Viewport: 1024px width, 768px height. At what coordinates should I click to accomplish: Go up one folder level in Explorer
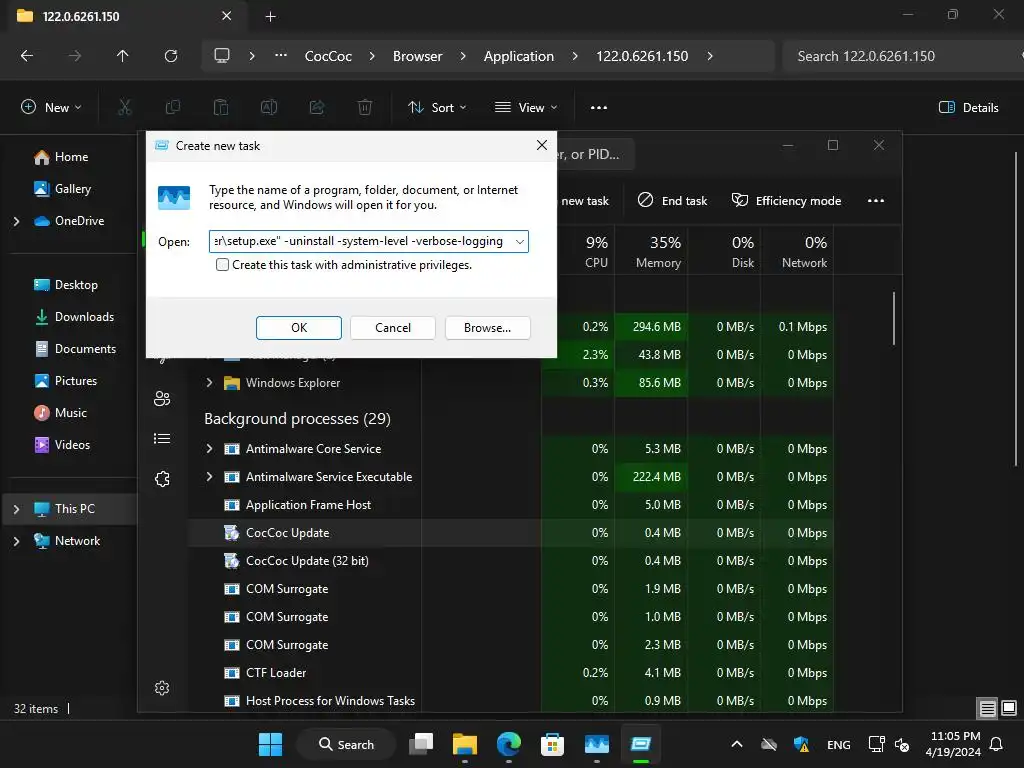(122, 56)
